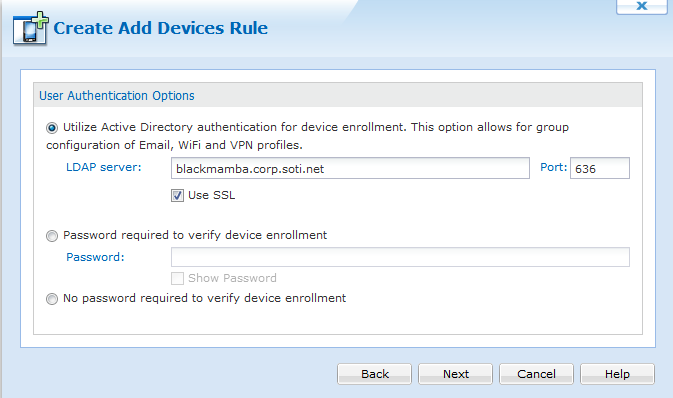Image resolution: width=673 pixels, height=398 pixels.
Task: Click into the LDAP server field
Action: [x=350, y=168]
